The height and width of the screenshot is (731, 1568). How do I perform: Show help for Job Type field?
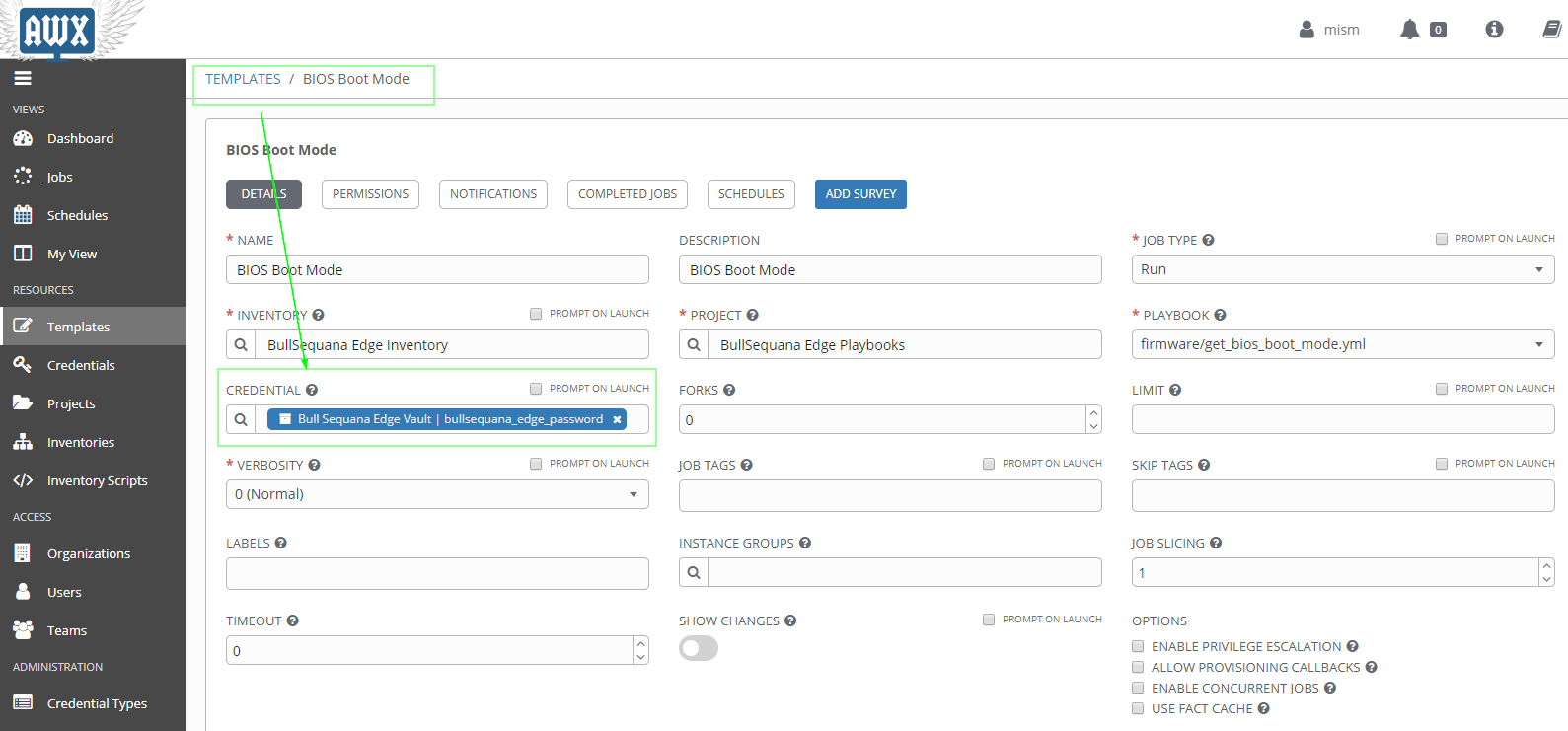point(1208,240)
